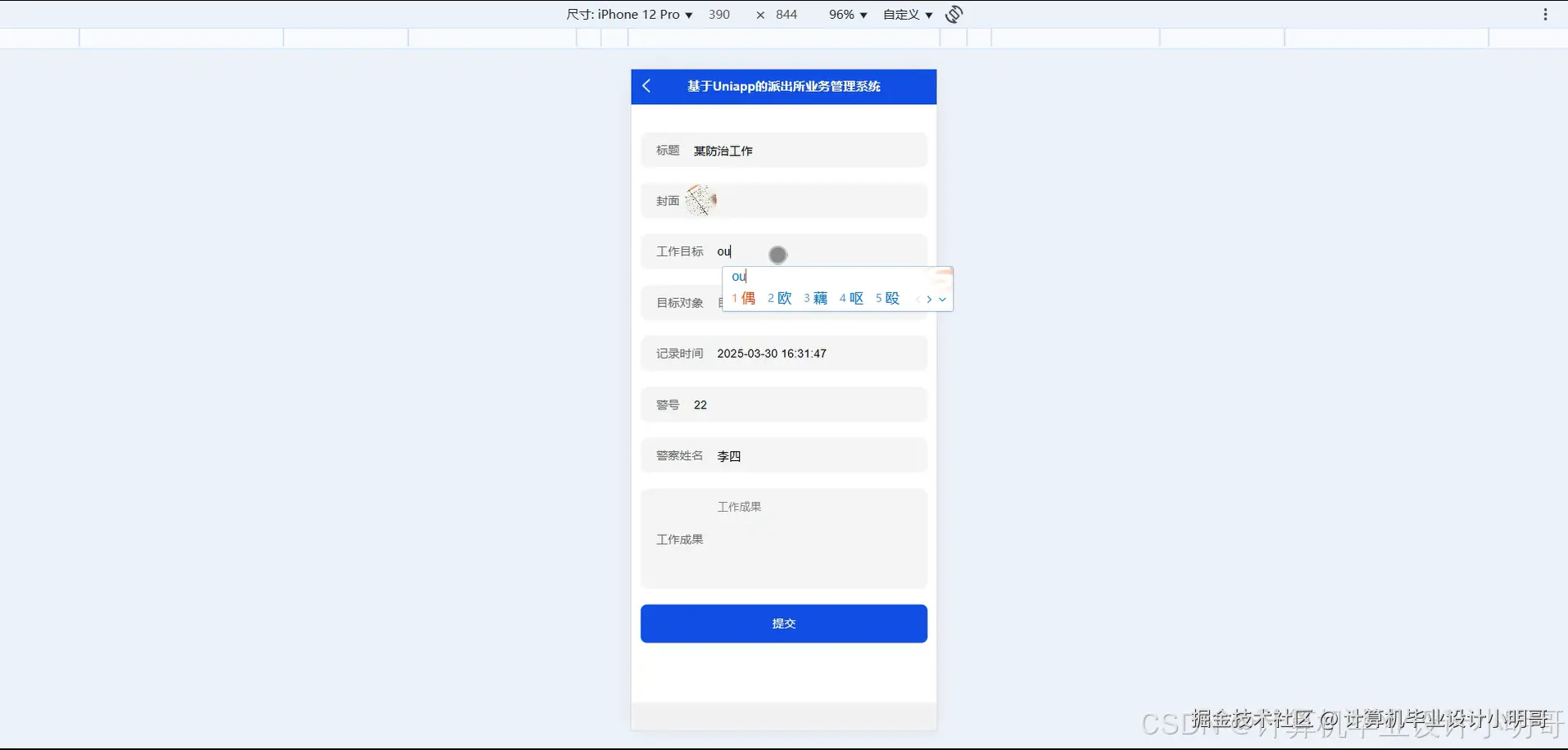Select candidate 偶 in the pinyin popup

(747, 298)
